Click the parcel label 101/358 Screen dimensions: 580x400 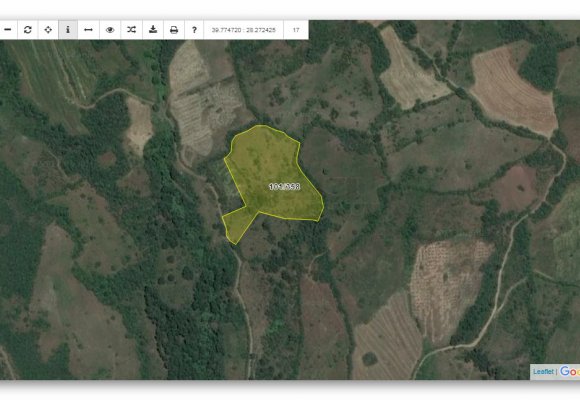pos(284,186)
